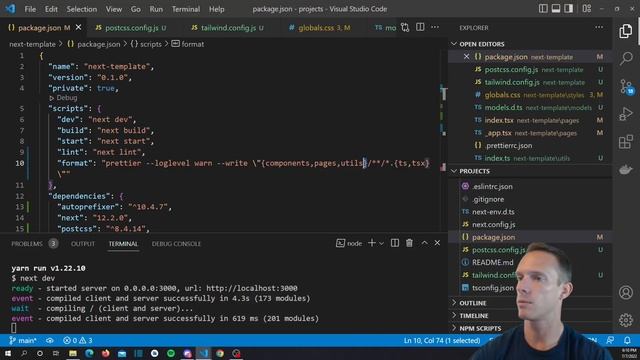The height and width of the screenshot is (360, 640).
Task: Open Run and Debug view
Action: tap(626, 114)
